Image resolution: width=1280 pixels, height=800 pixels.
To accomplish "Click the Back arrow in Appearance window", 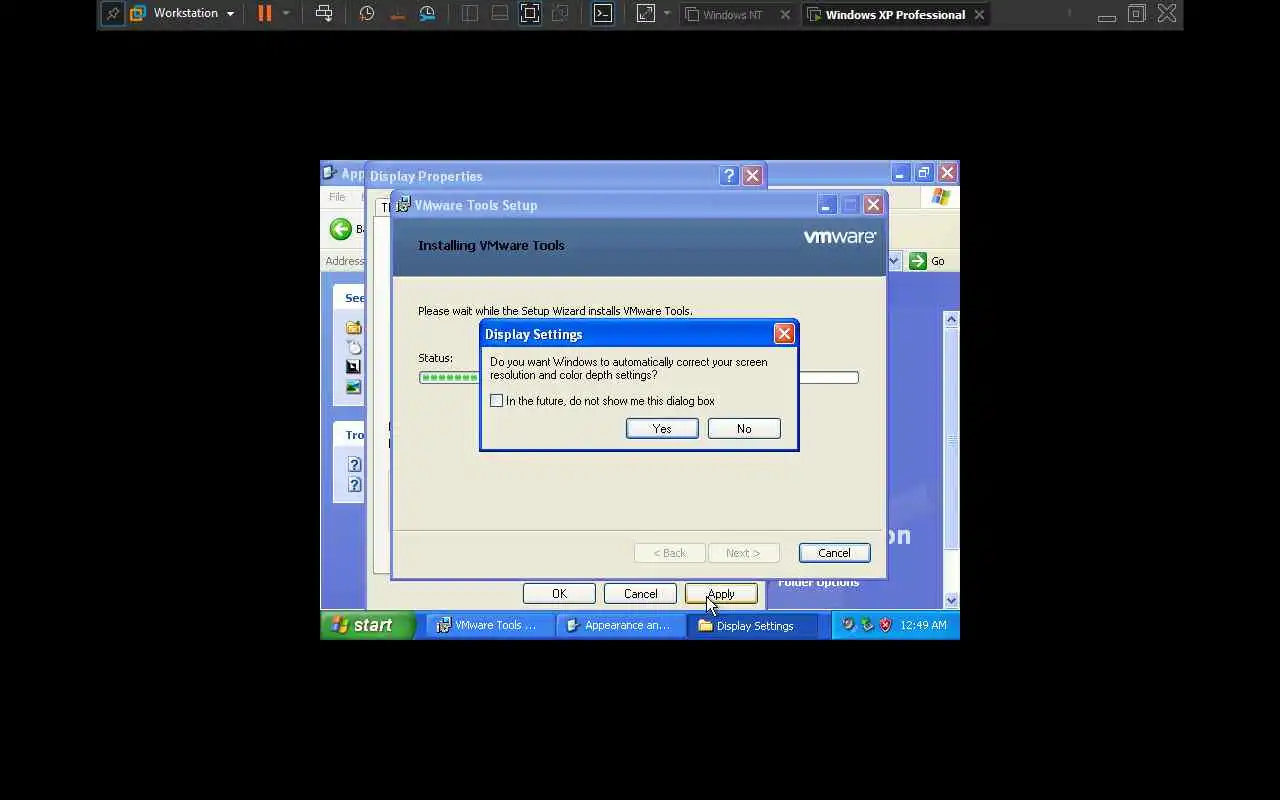I will coord(341,229).
